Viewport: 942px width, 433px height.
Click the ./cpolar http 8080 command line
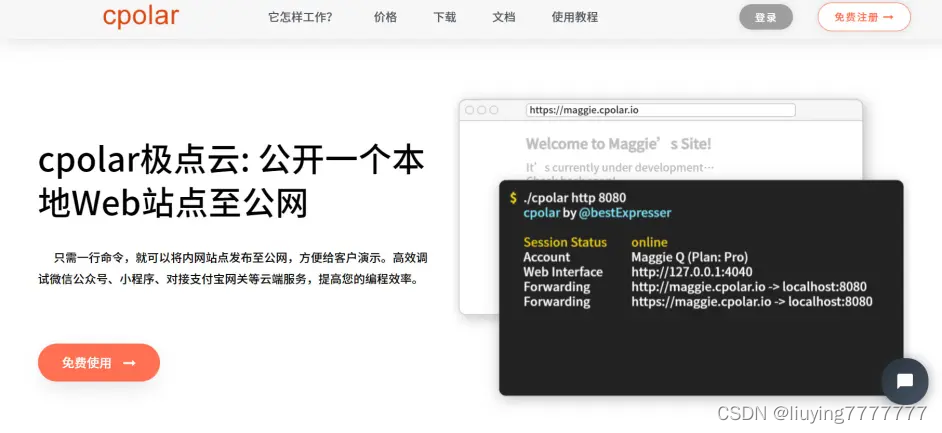coord(575,198)
